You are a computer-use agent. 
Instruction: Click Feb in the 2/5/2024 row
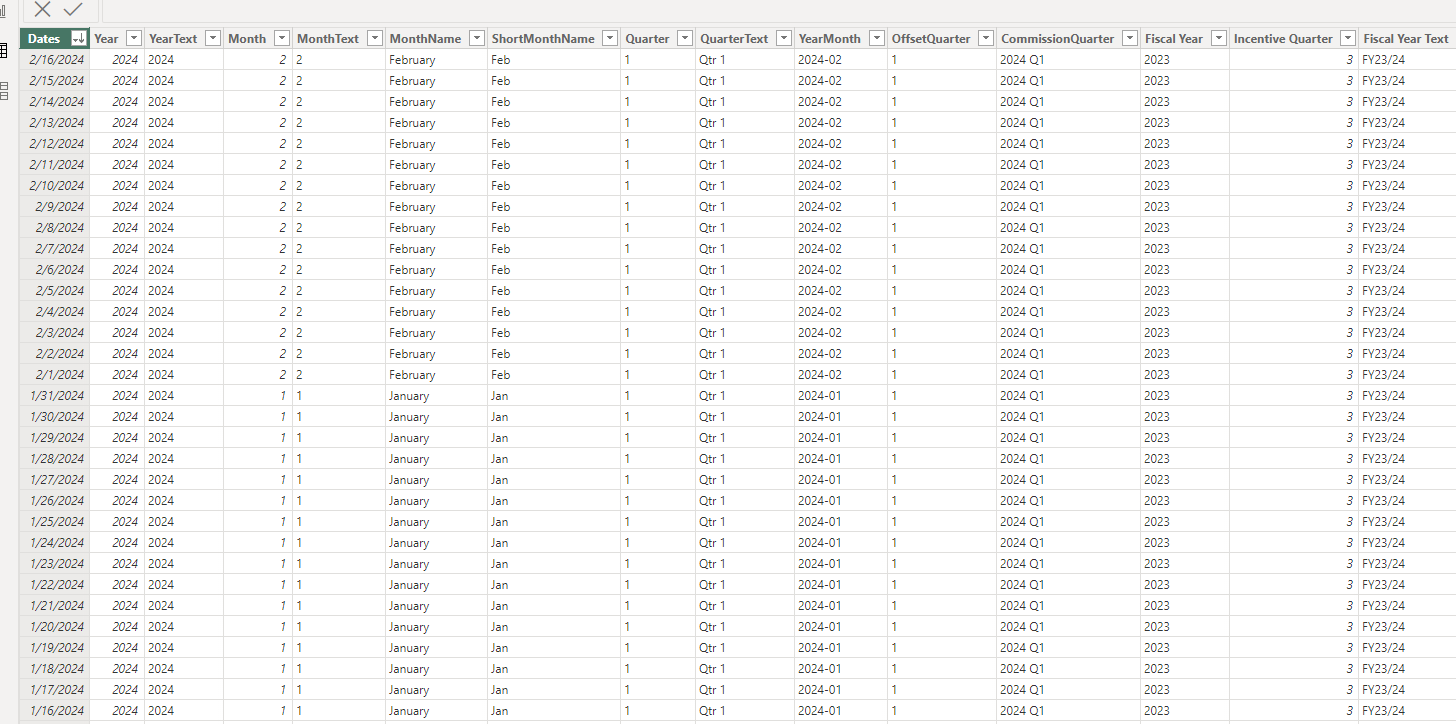pos(500,291)
